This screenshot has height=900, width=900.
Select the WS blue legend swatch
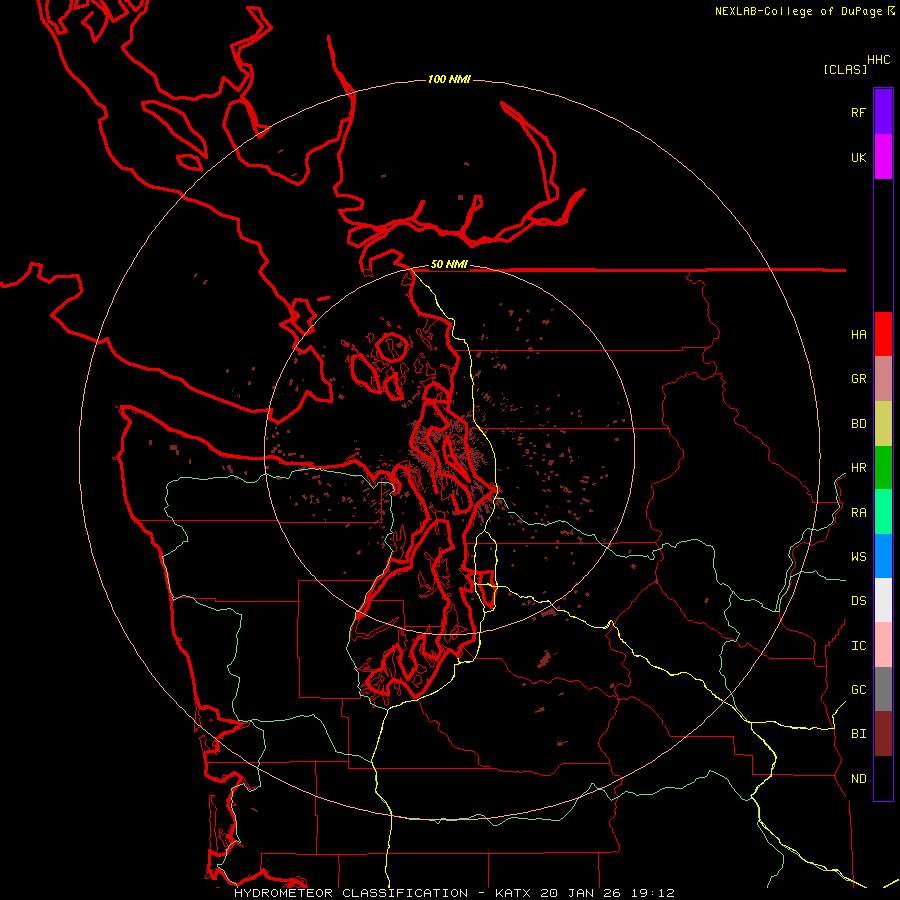[883, 556]
